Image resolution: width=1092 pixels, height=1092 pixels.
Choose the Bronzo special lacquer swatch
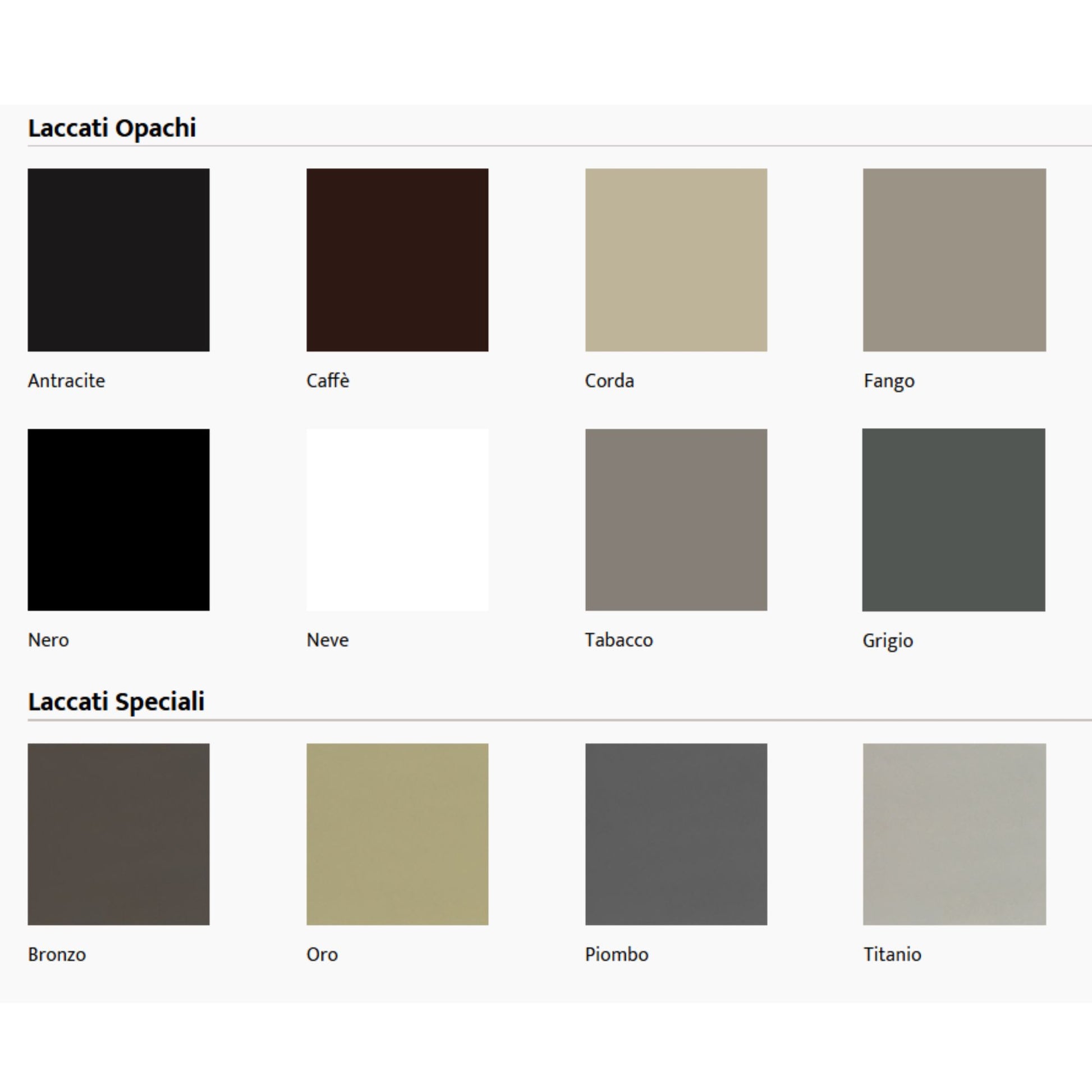[x=118, y=834]
